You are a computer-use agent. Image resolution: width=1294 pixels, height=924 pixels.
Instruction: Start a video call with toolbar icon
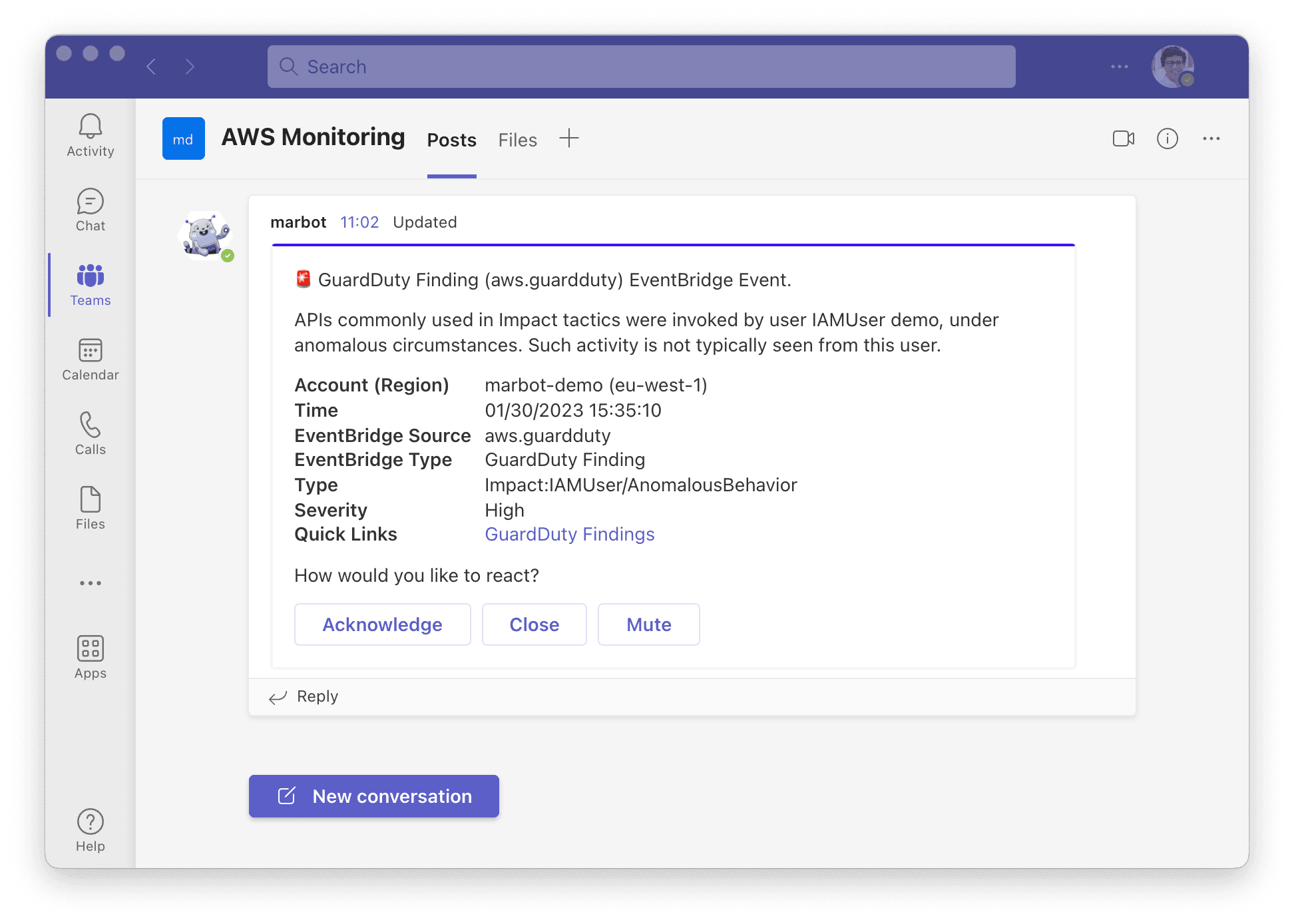1123,139
